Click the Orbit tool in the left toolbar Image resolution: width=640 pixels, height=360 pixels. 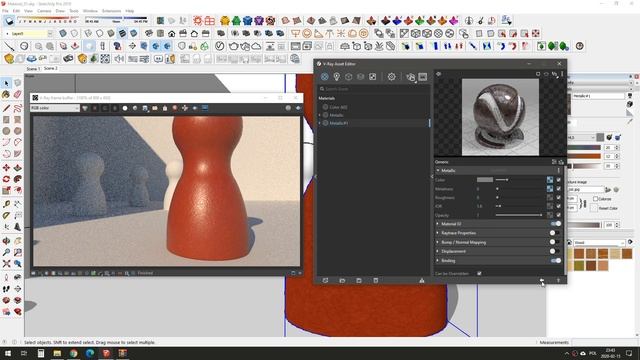[6, 241]
